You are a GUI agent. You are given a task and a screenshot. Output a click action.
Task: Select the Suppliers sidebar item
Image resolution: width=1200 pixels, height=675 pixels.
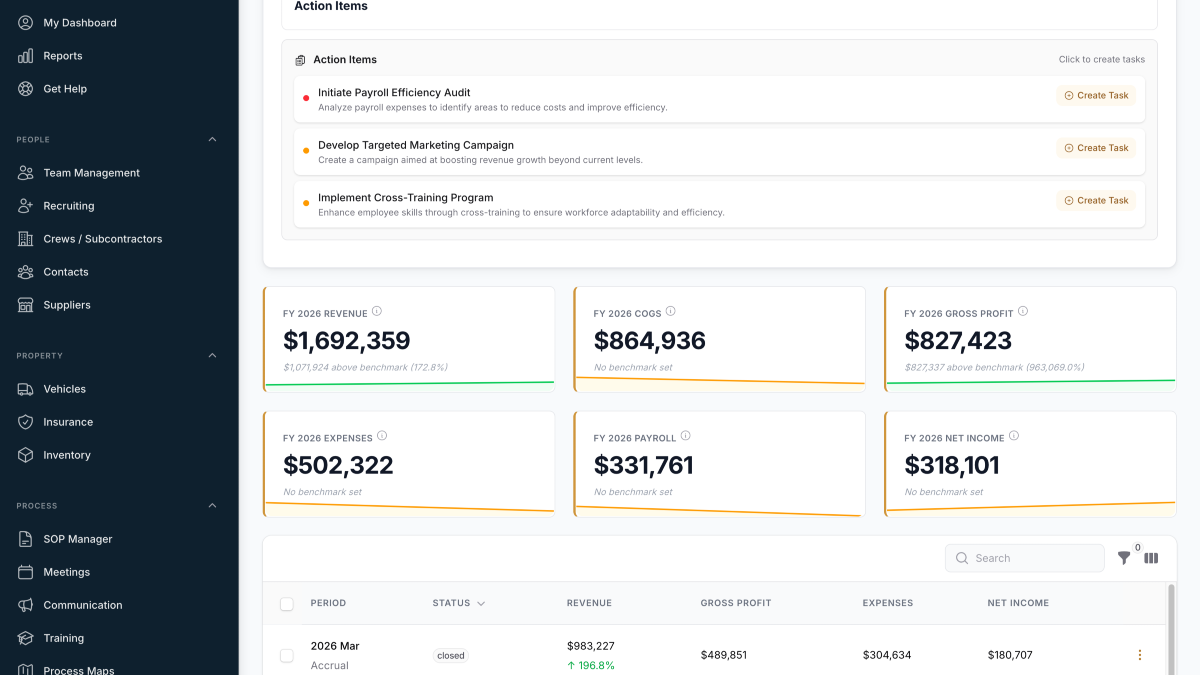coord(67,304)
